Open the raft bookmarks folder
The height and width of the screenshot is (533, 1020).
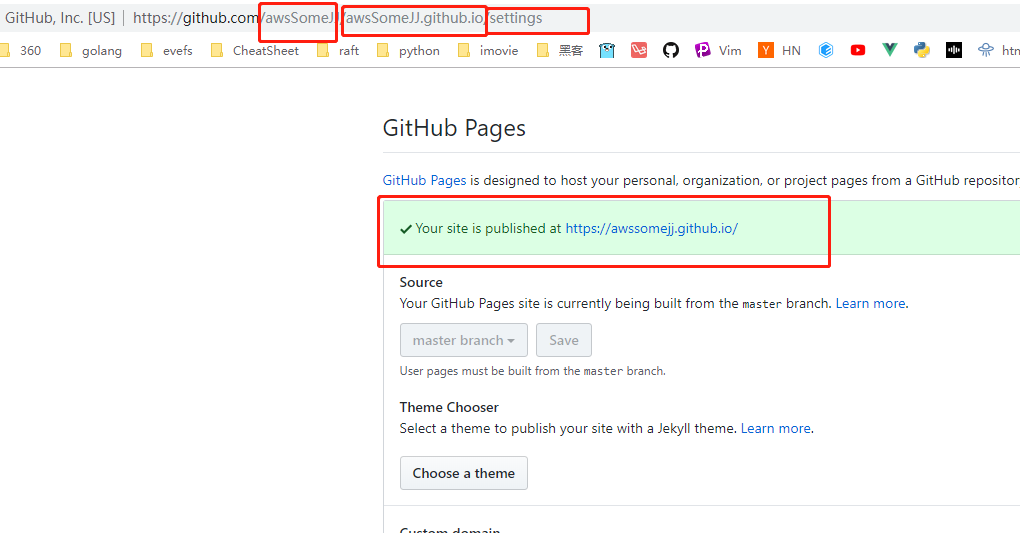pos(338,51)
